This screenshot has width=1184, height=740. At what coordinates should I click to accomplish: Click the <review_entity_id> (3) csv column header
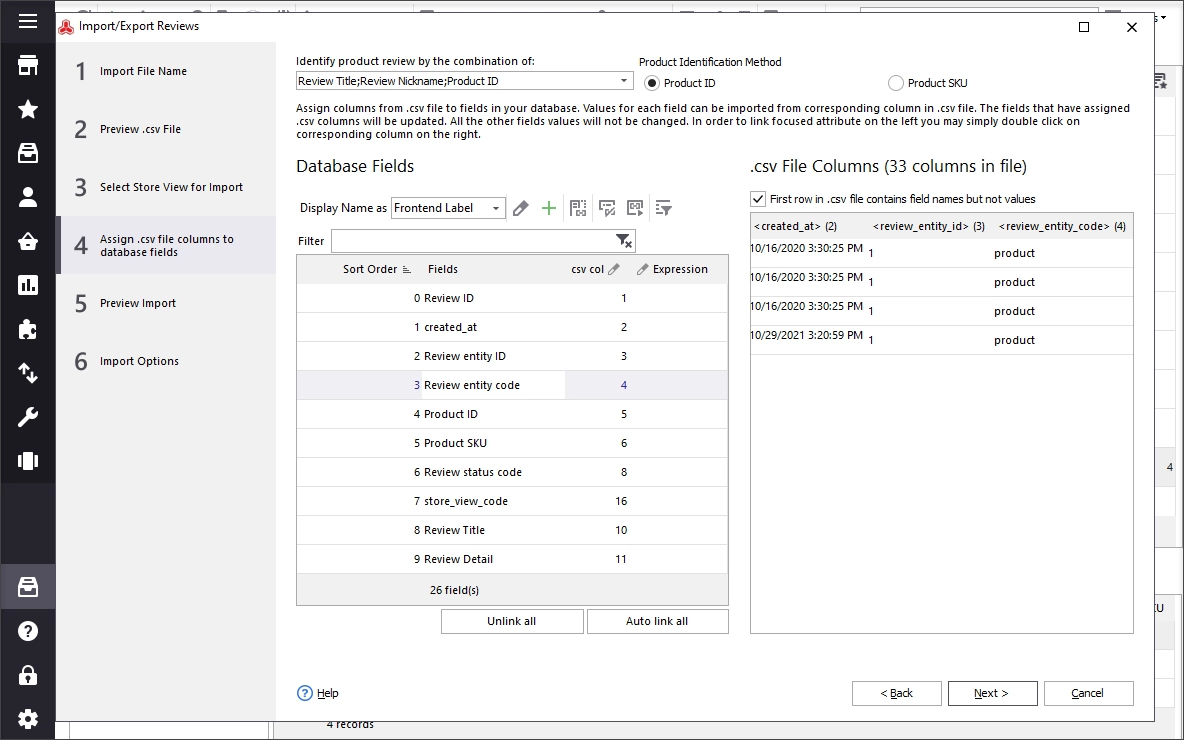pyautogui.click(x=929, y=227)
